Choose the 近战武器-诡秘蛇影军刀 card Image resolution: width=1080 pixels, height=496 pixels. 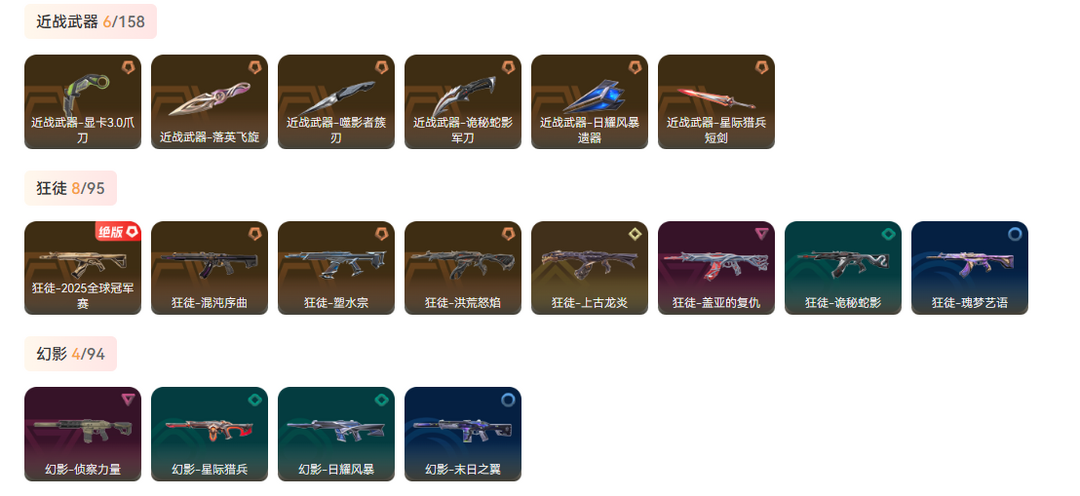tap(463, 102)
